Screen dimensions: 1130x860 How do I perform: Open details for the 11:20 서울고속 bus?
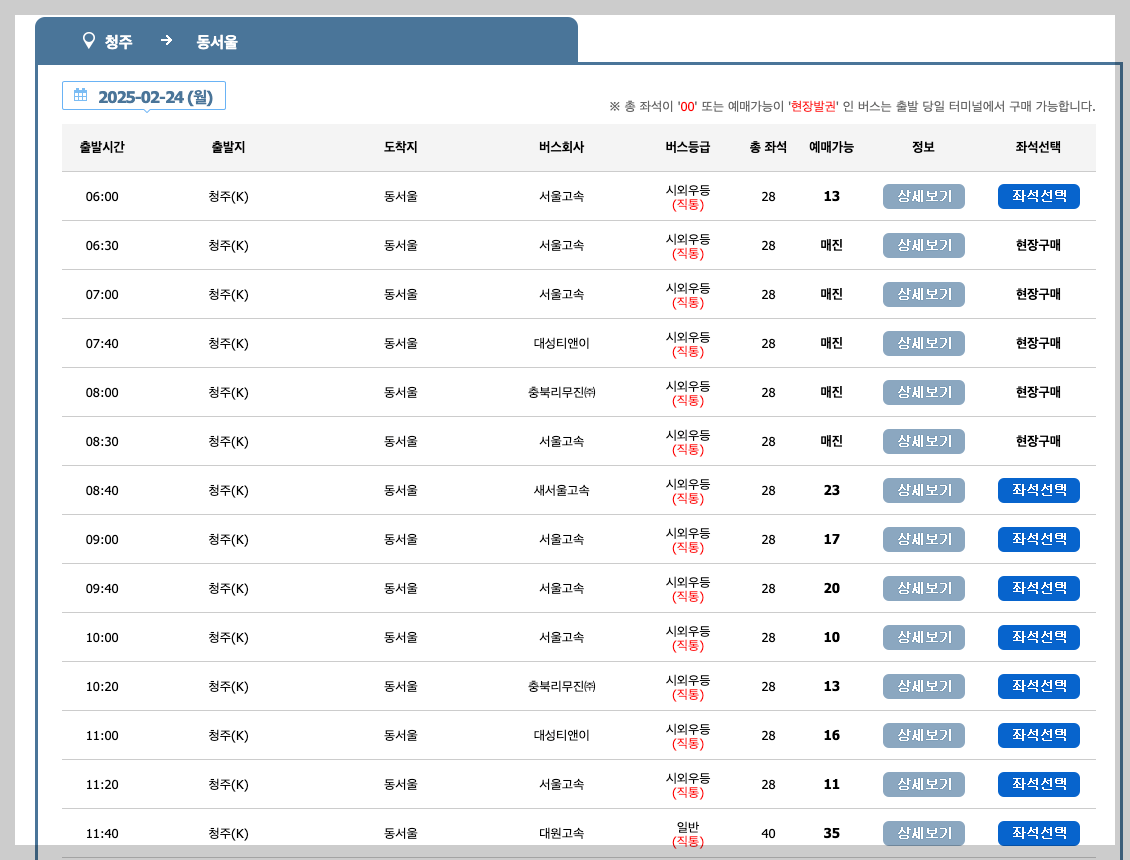923,784
